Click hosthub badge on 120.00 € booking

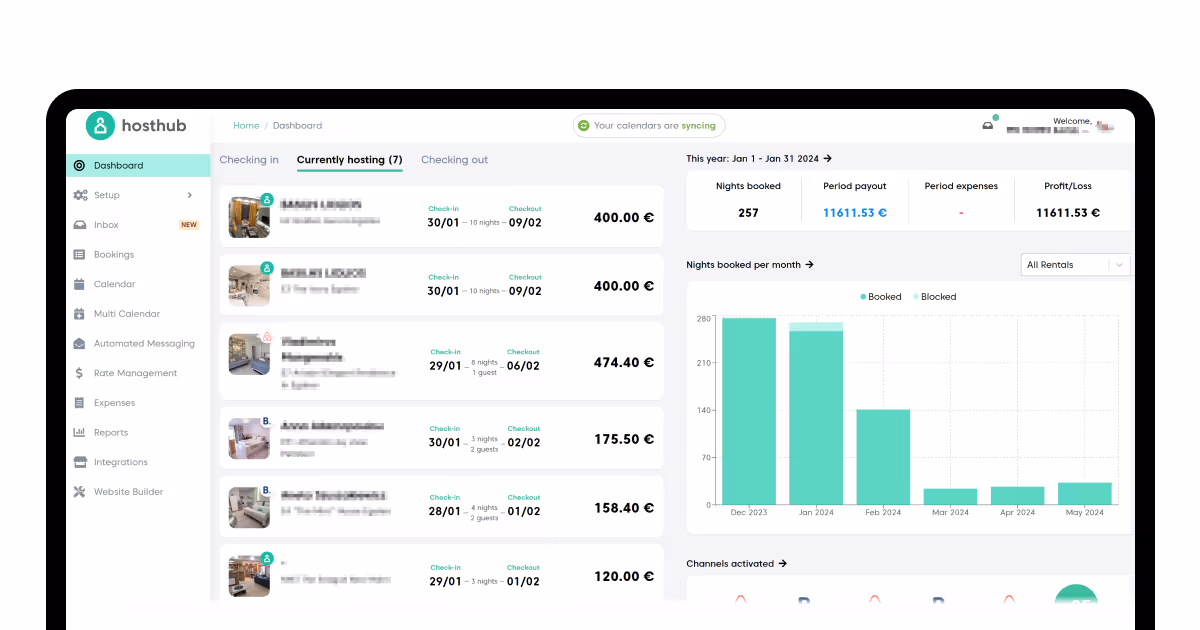[x=267, y=559]
